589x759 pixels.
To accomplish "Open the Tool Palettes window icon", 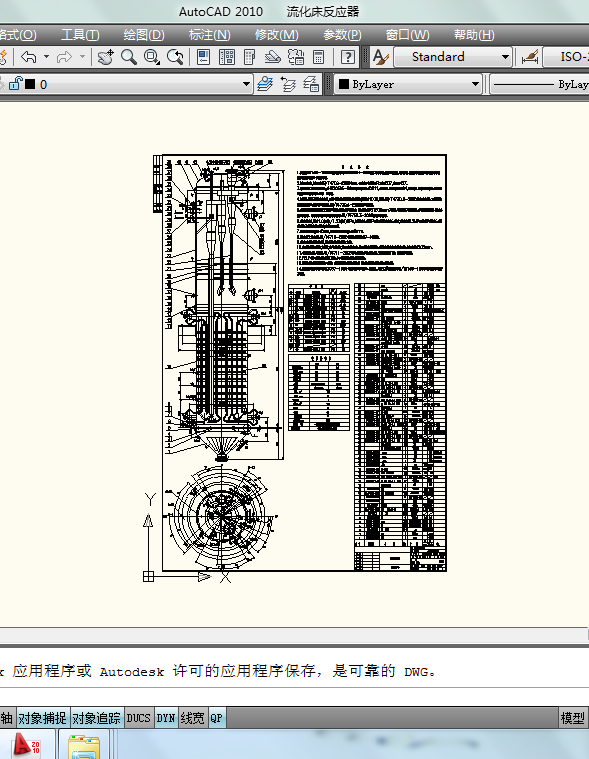I will click(x=250, y=57).
